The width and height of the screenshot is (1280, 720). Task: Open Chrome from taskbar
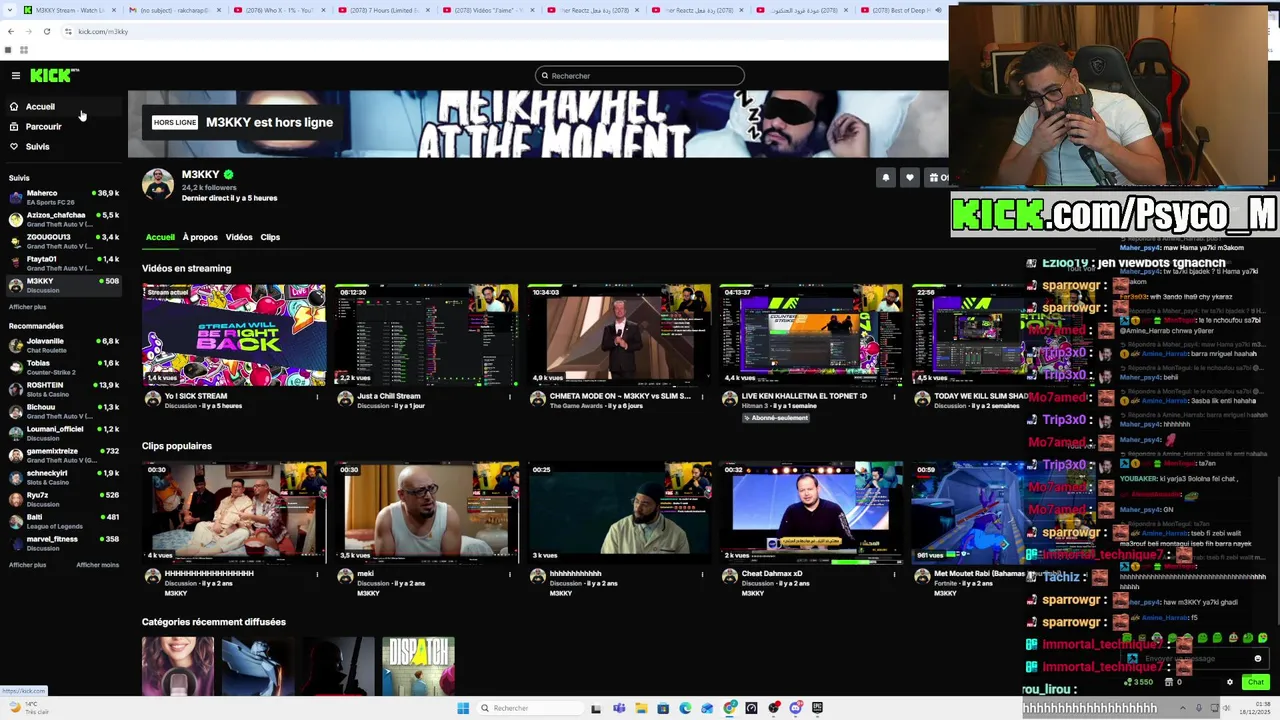(x=731, y=708)
